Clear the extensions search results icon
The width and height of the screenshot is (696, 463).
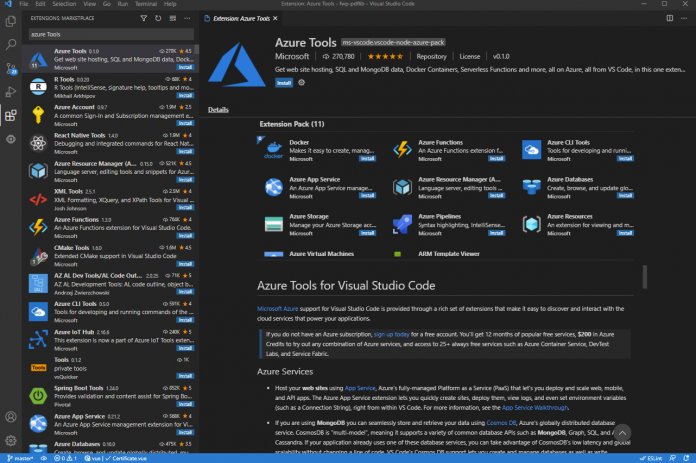point(173,18)
